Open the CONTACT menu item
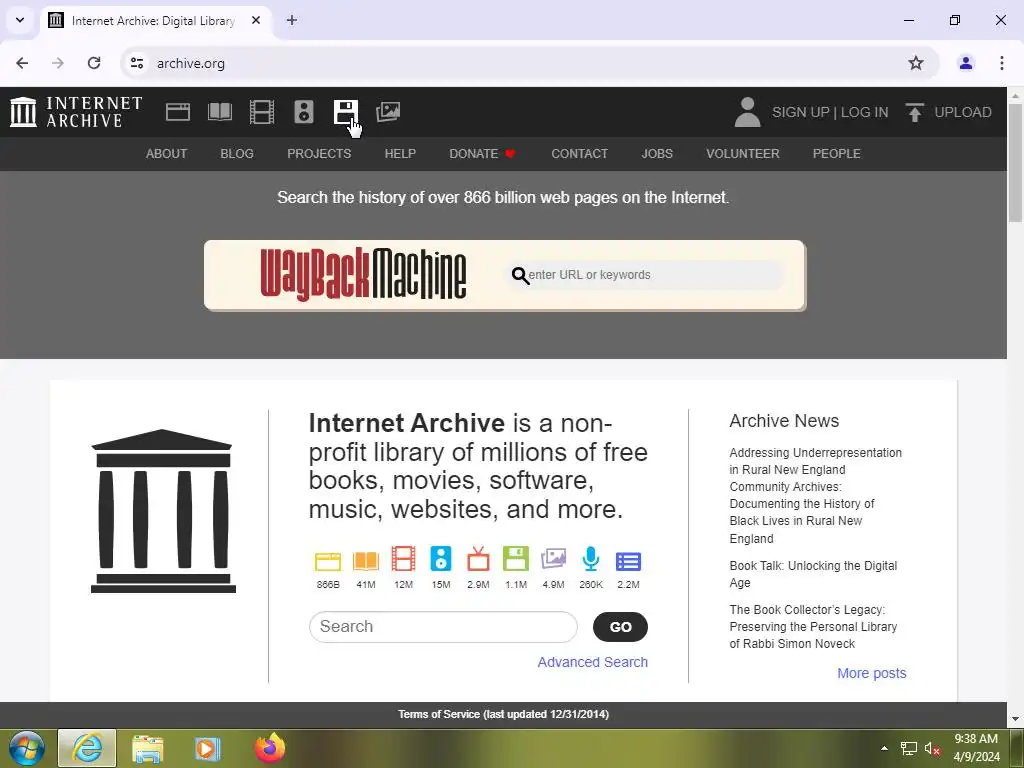 (579, 153)
